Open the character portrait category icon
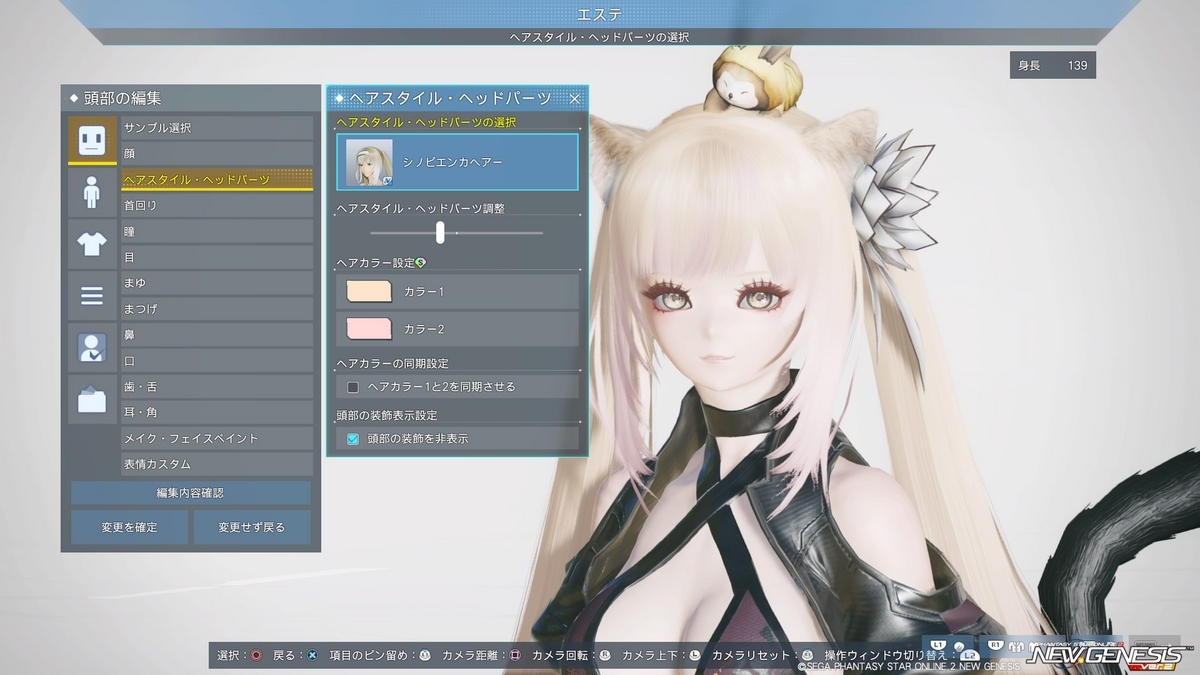 tap(92, 348)
